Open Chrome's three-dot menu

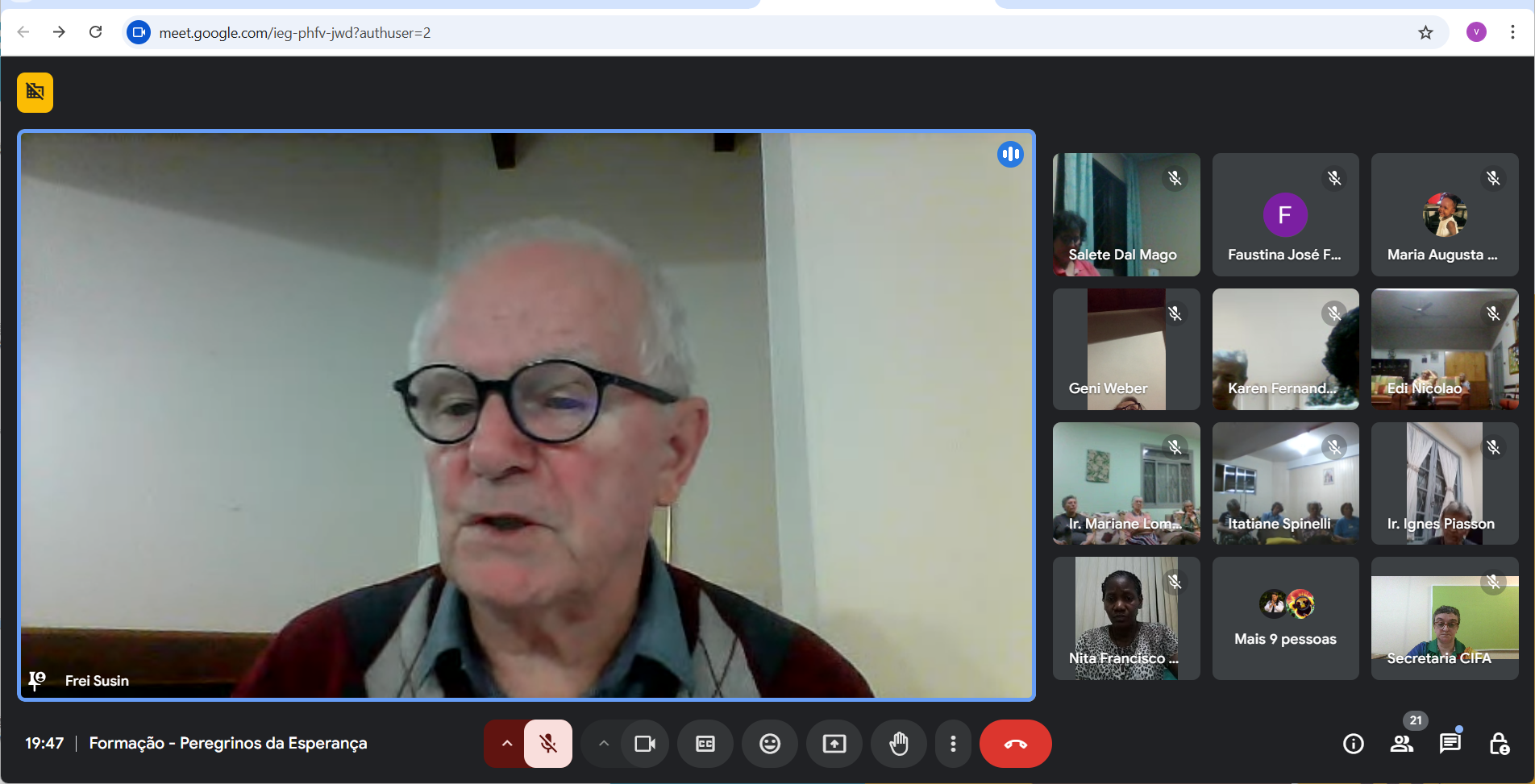(1512, 32)
